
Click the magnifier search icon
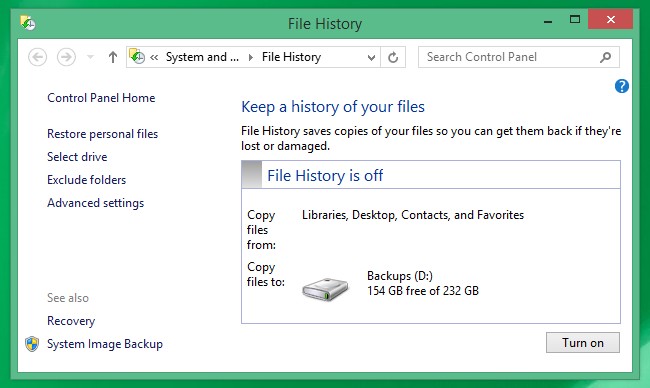tap(605, 57)
